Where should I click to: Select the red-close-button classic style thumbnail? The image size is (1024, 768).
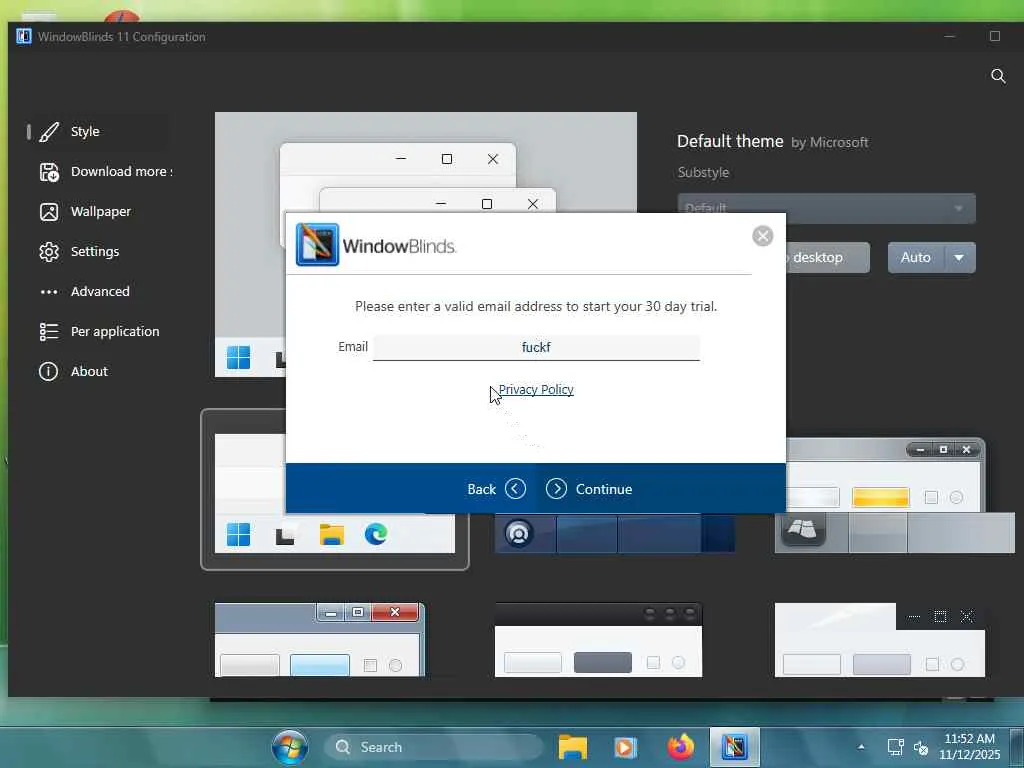319,639
